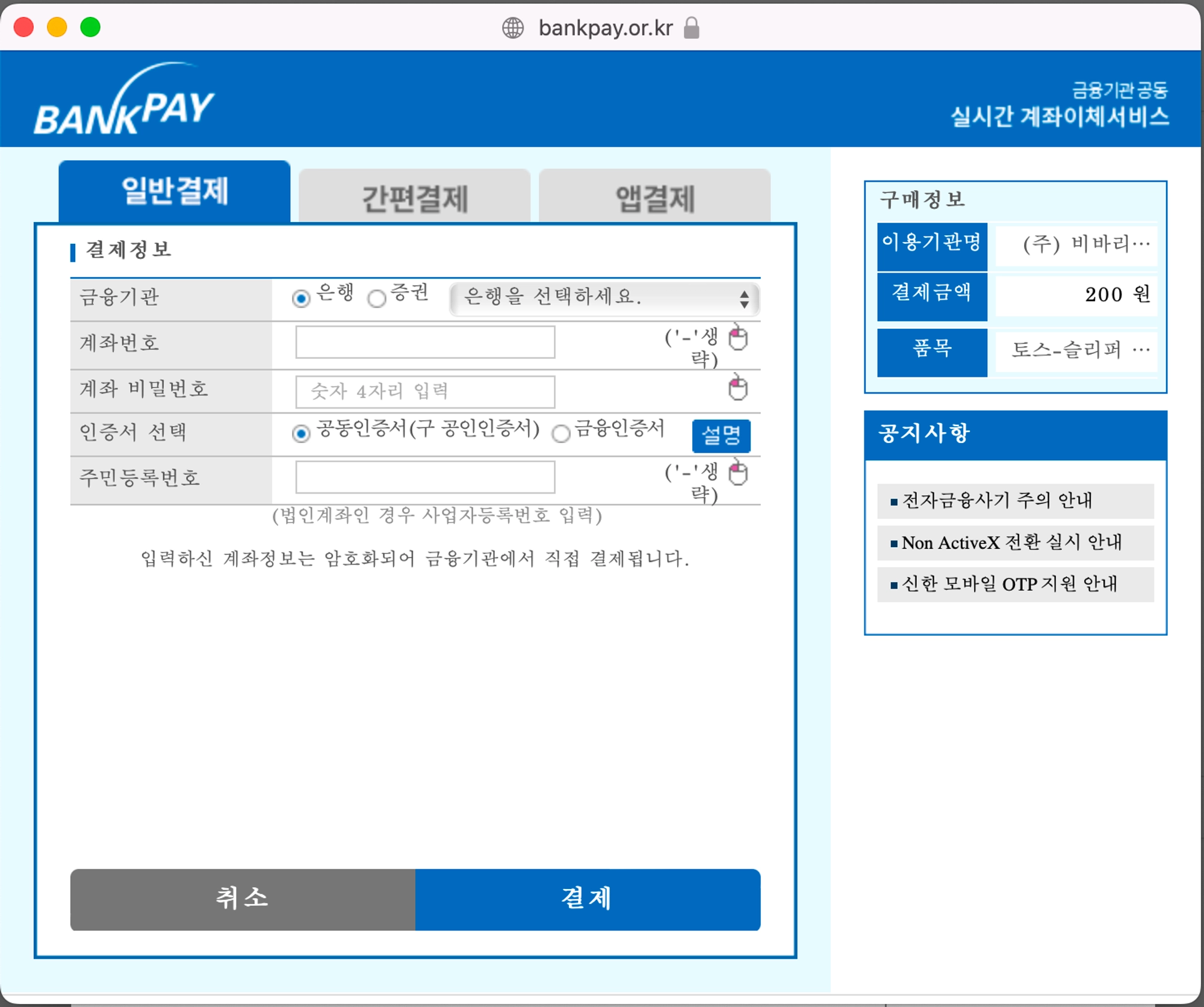Image resolution: width=1204 pixels, height=1007 pixels.
Task: Choose 금융인증서 certificate option
Action: [561, 433]
